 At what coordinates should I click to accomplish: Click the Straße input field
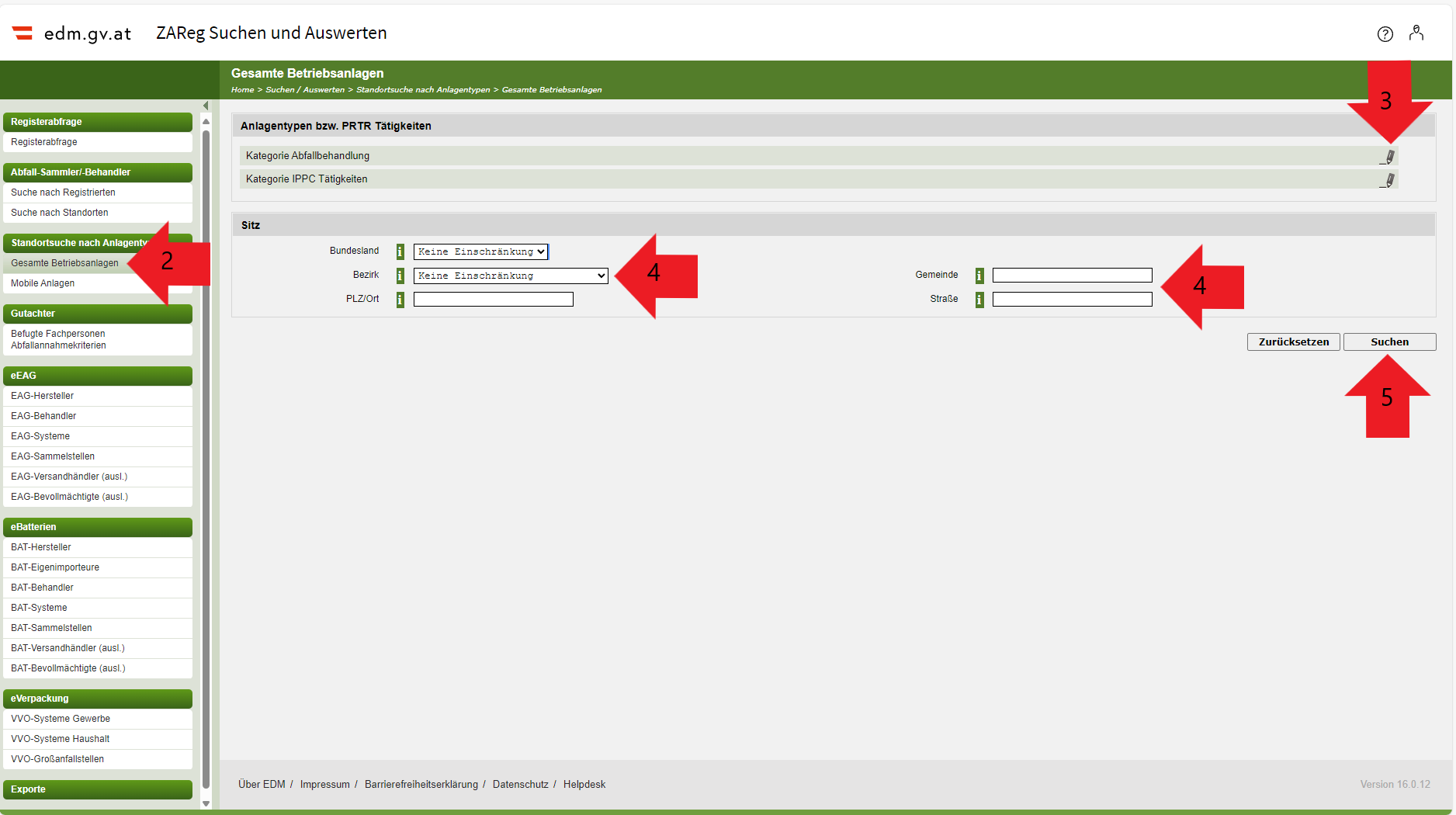click(x=1073, y=300)
